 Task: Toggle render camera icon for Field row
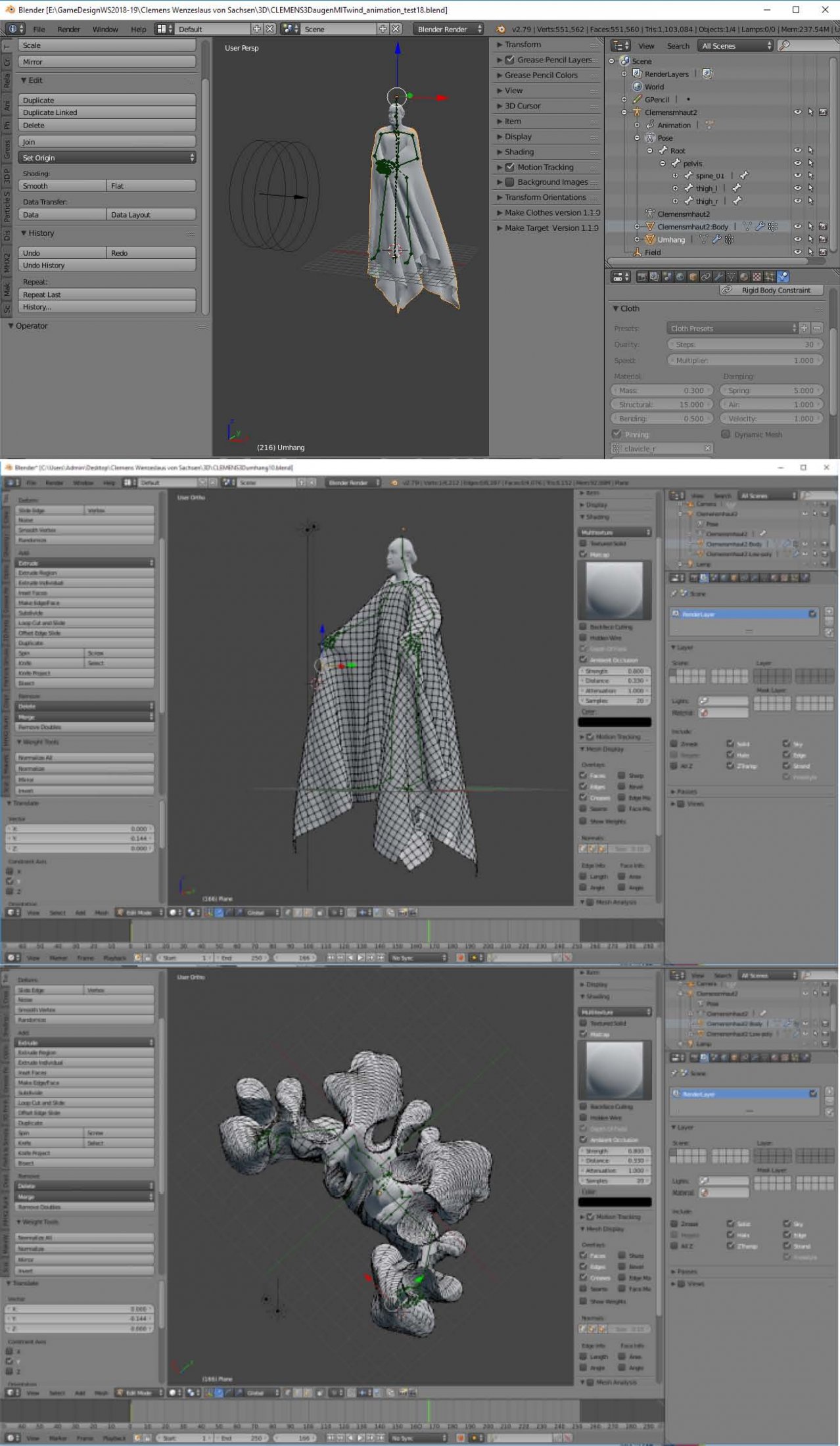823,252
